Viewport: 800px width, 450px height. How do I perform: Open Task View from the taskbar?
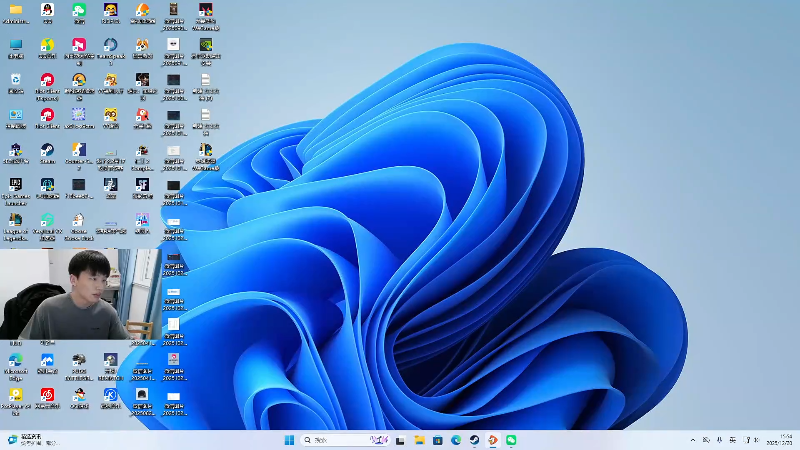click(400, 440)
